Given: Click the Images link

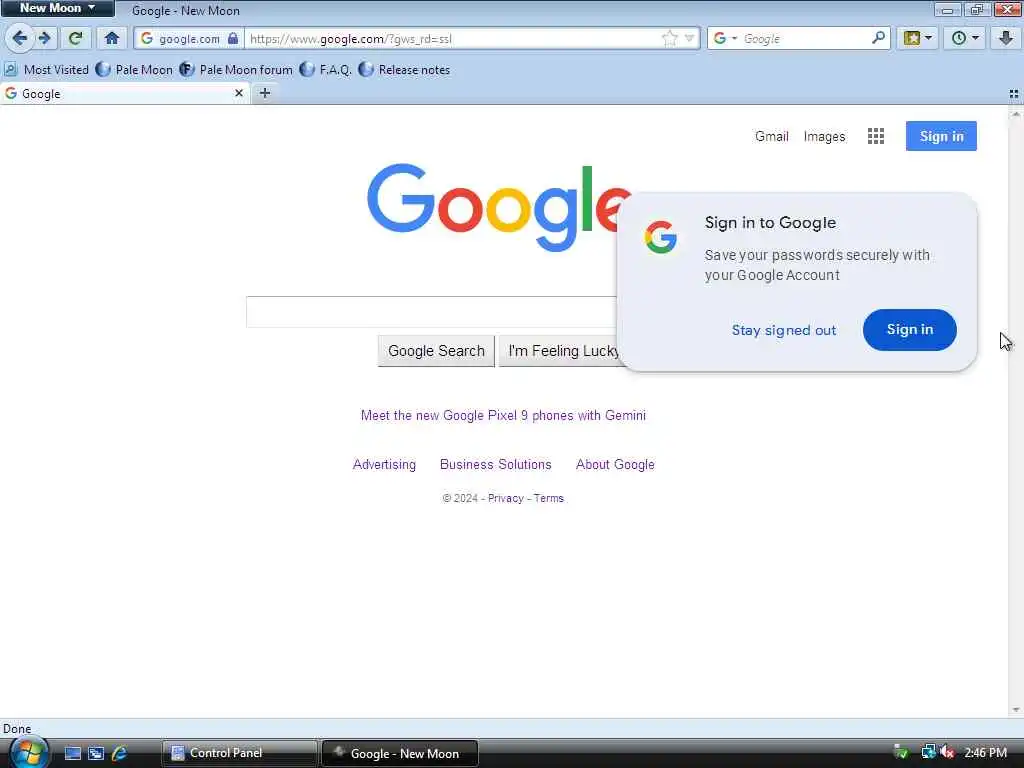Looking at the screenshot, I should tap(824, 136).
